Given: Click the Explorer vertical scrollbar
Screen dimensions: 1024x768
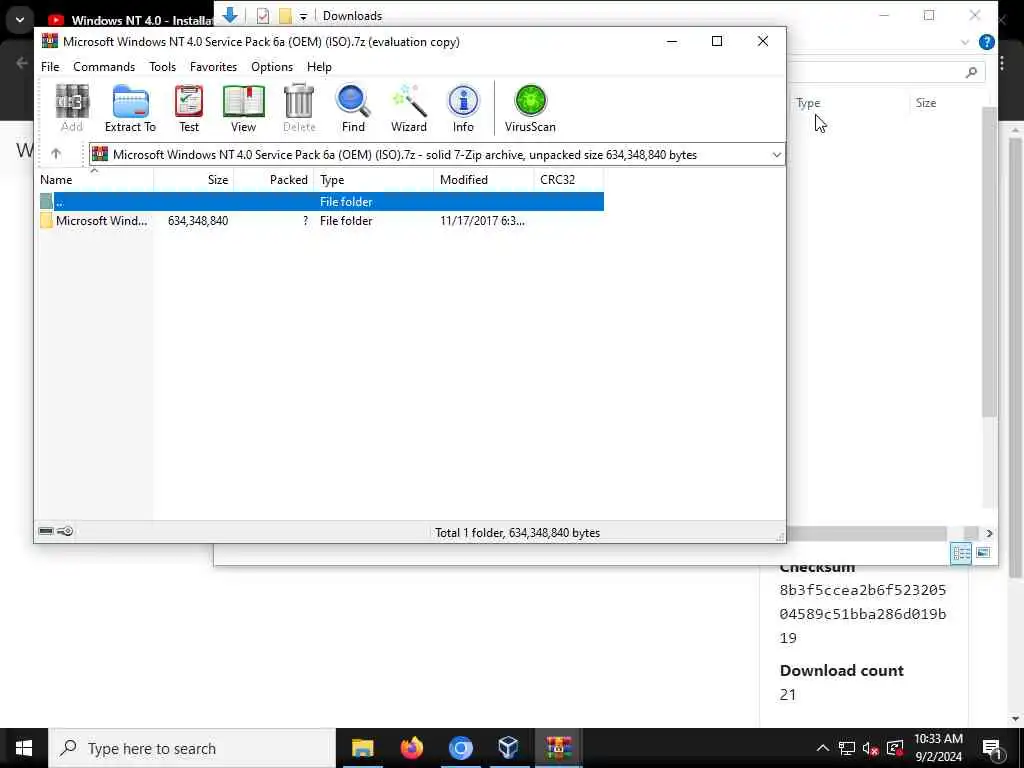Looking at the screenshot, I should point(989,261).
